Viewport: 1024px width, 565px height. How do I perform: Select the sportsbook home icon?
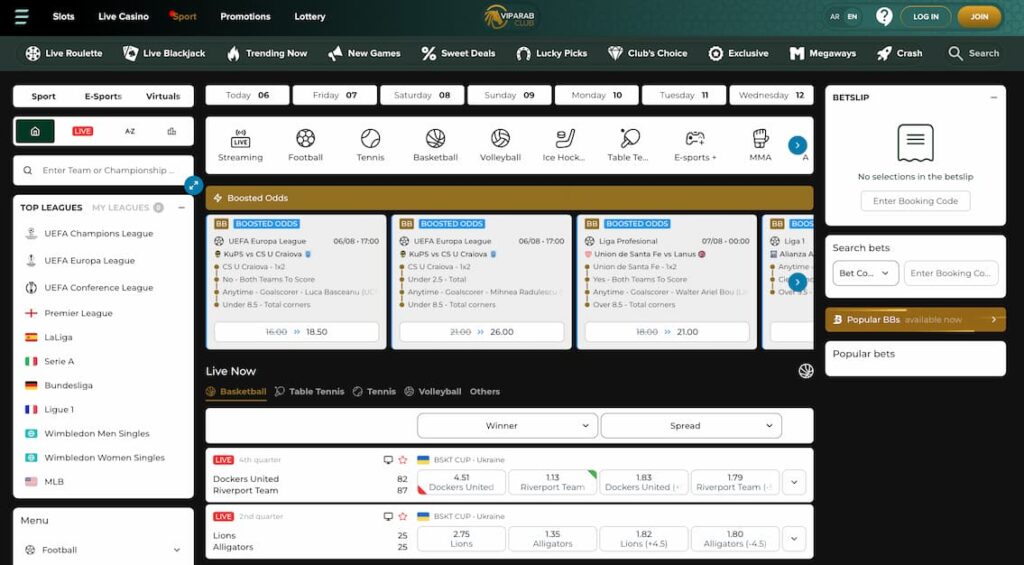(x=35, y=131)
